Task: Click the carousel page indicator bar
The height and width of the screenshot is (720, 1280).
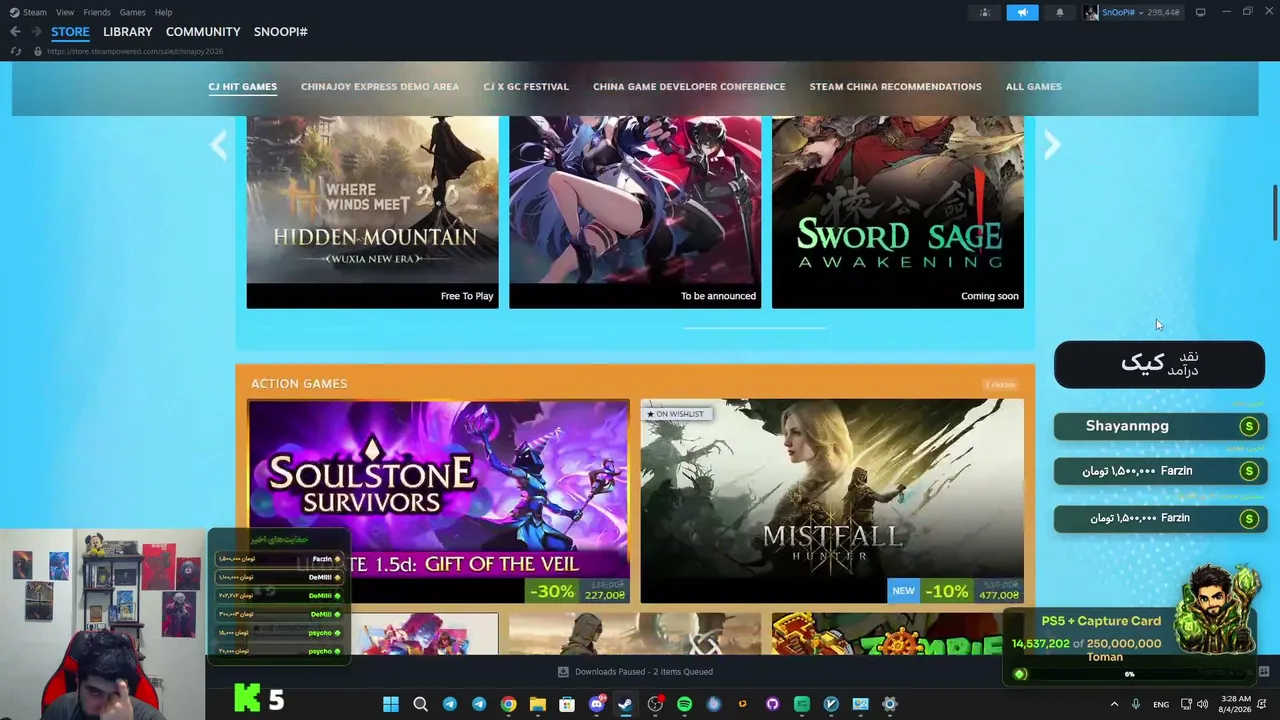Action: (x=755, y=327)
